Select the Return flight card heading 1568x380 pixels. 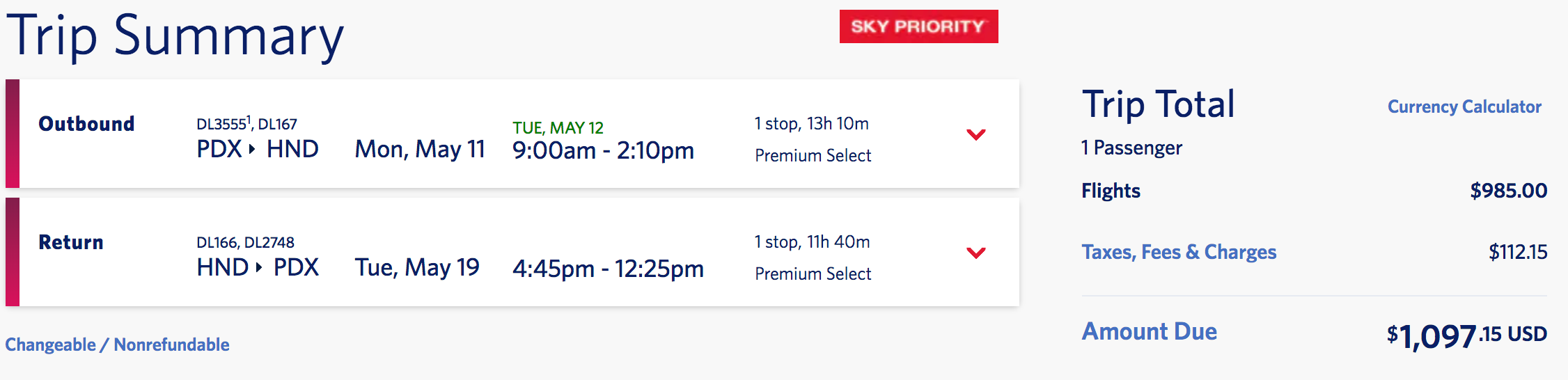71,242
